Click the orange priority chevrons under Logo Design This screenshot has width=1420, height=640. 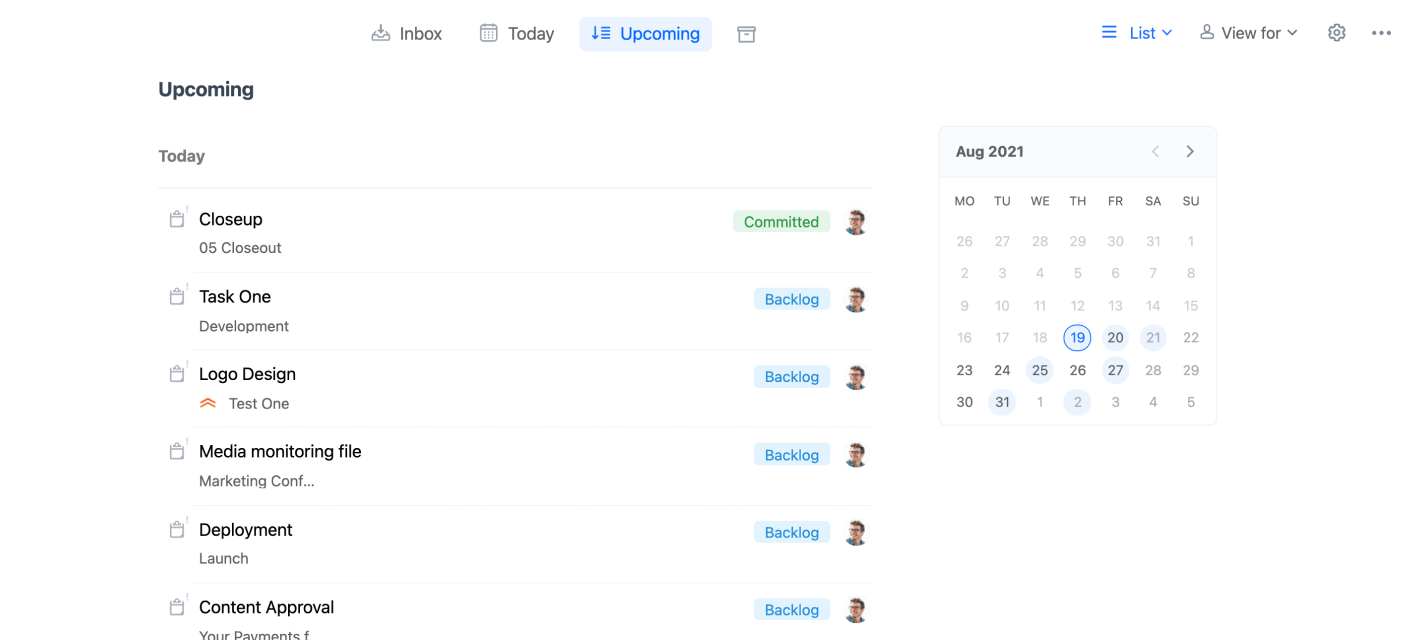[208, 404]
